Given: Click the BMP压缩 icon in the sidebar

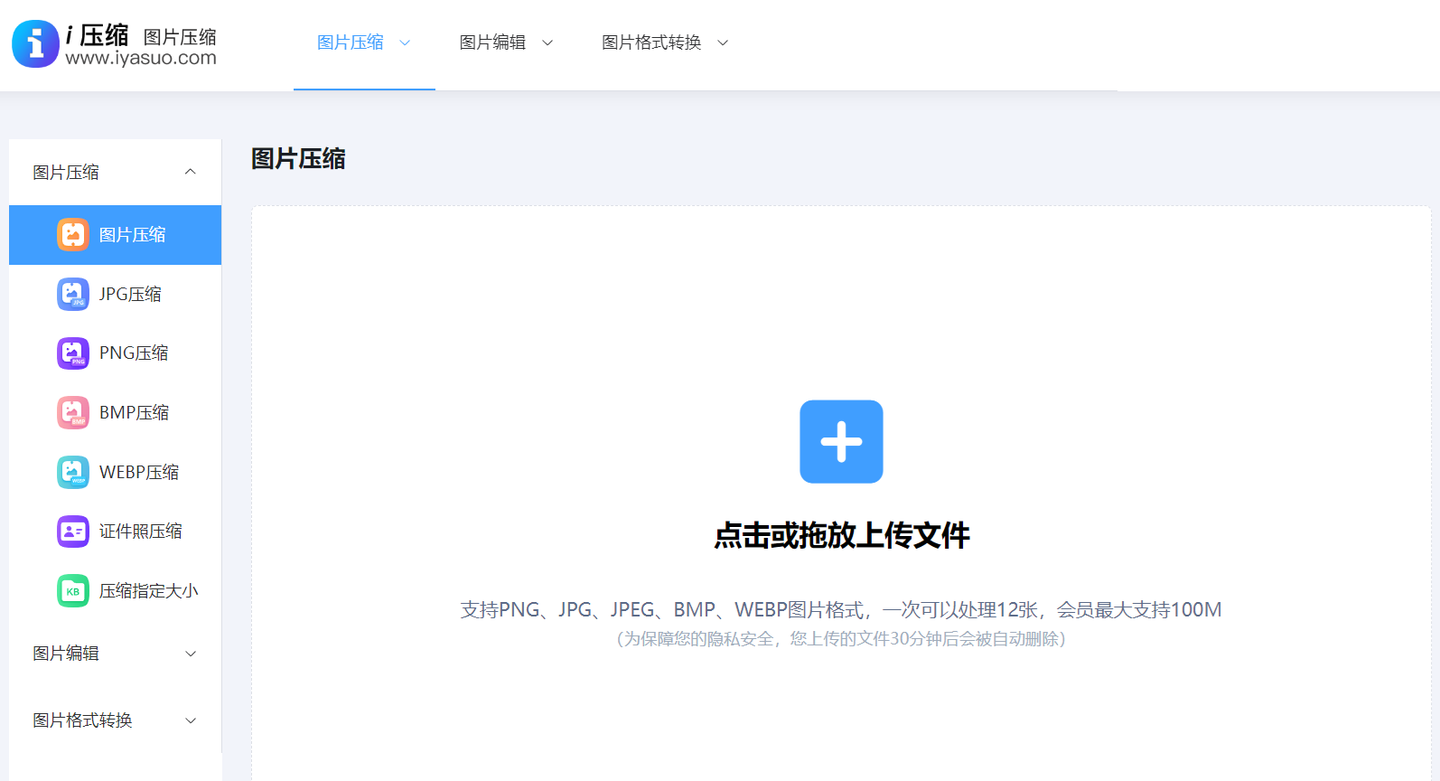Looking at the screenshot, I should pyautogui.click(x=73, y=412).
